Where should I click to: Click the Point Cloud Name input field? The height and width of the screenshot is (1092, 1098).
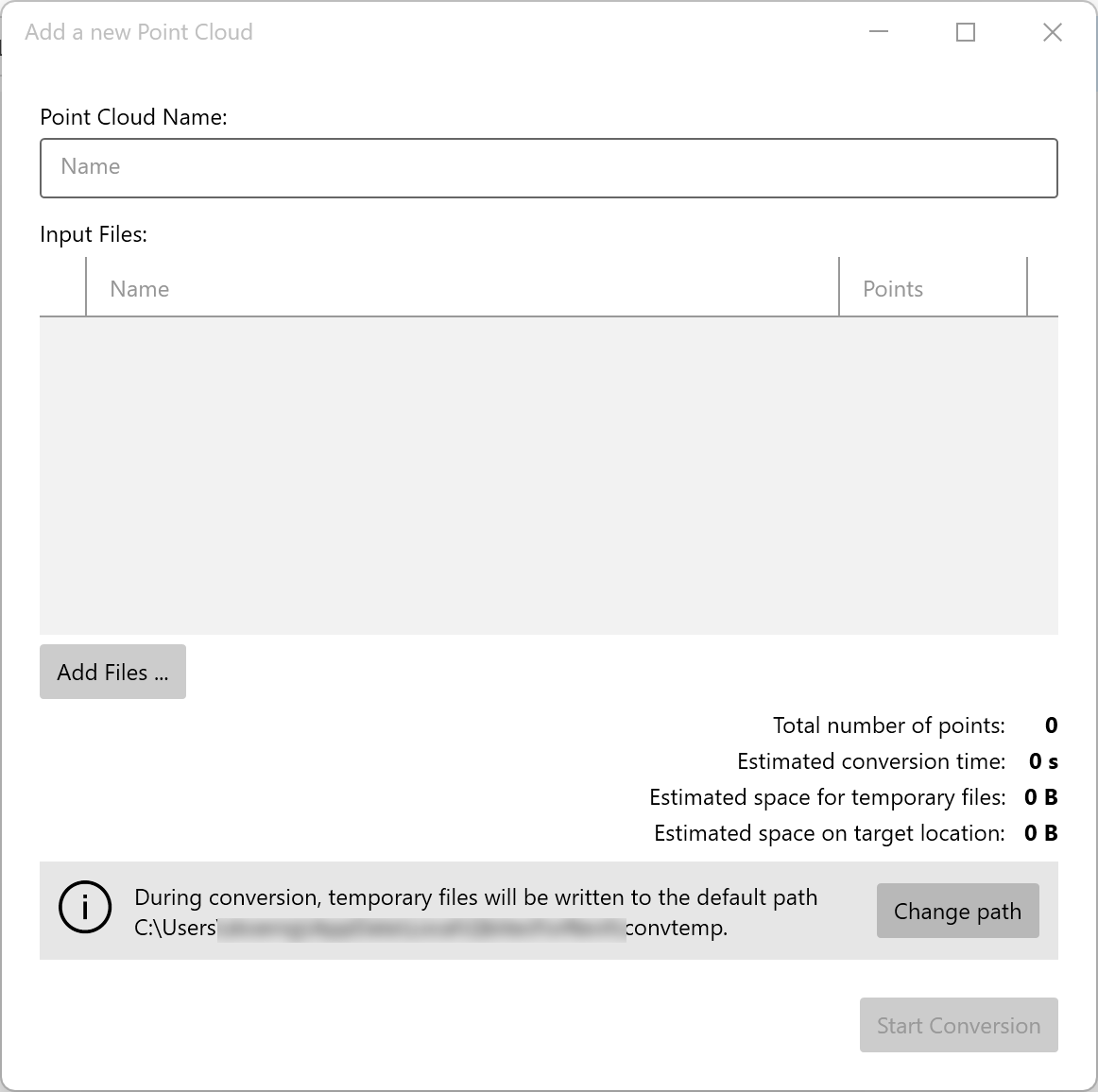point(548,168)
